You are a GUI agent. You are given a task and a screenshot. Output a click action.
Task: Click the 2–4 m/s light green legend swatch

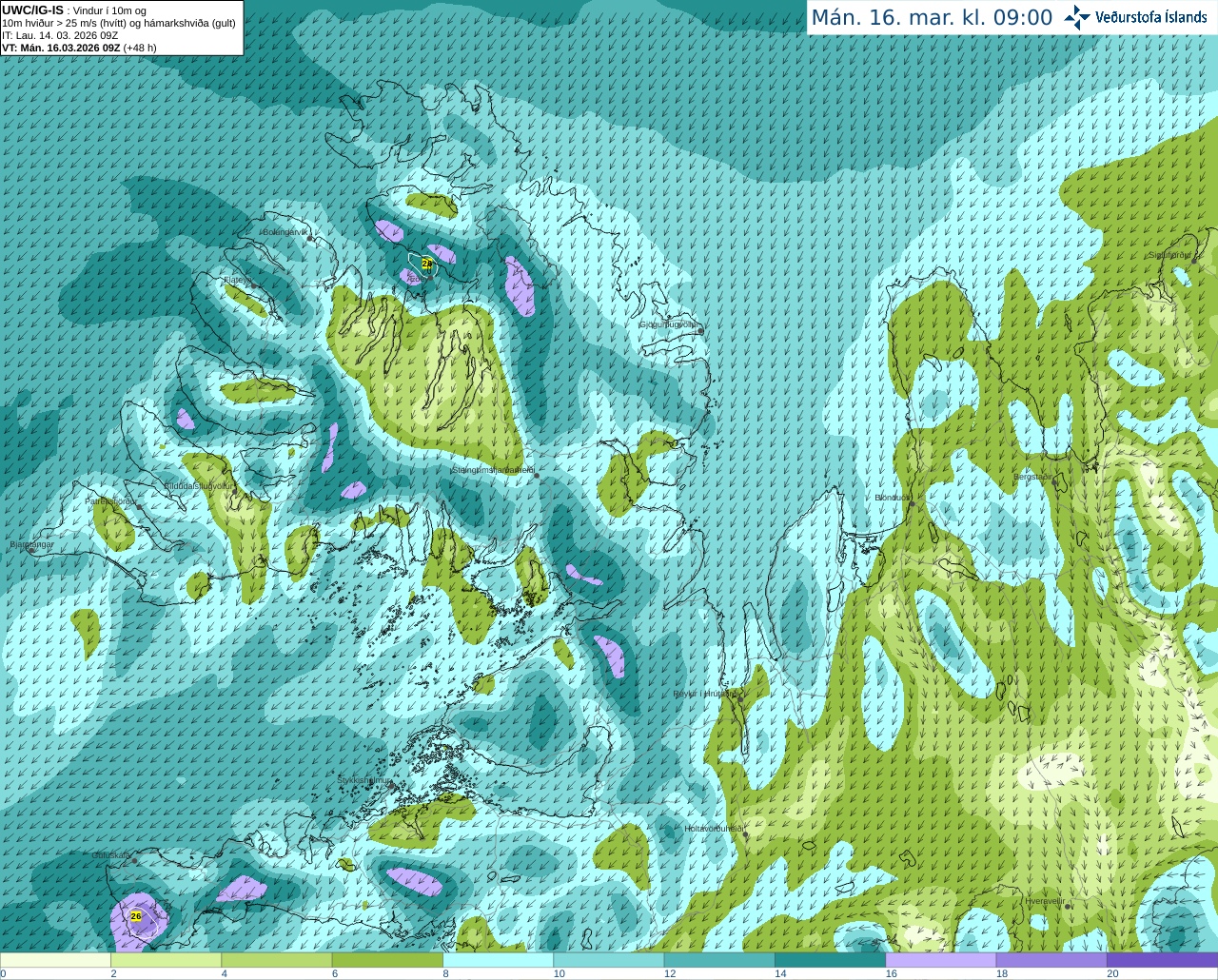click(x=166, y=960)
